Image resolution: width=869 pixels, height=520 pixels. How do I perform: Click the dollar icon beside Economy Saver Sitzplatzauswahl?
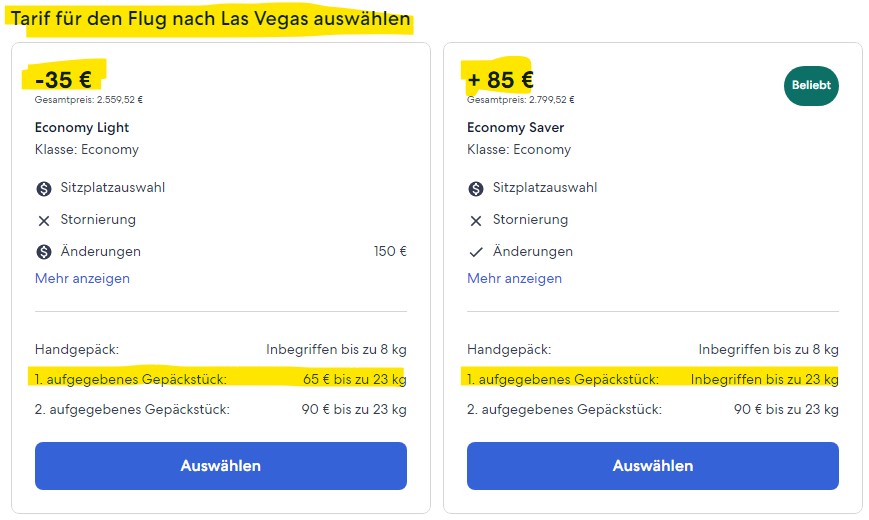pos(476,188)
